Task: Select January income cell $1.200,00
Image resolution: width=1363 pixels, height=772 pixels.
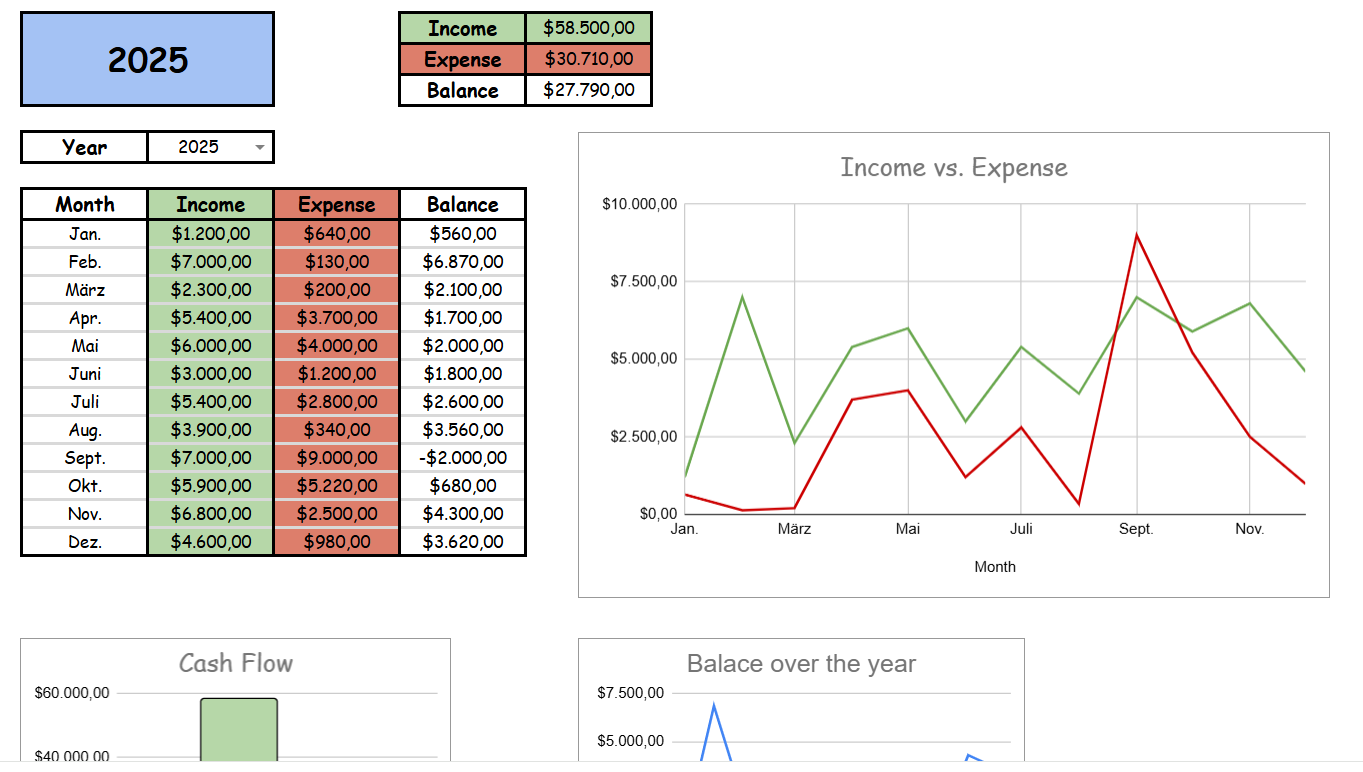Action: 210,234
